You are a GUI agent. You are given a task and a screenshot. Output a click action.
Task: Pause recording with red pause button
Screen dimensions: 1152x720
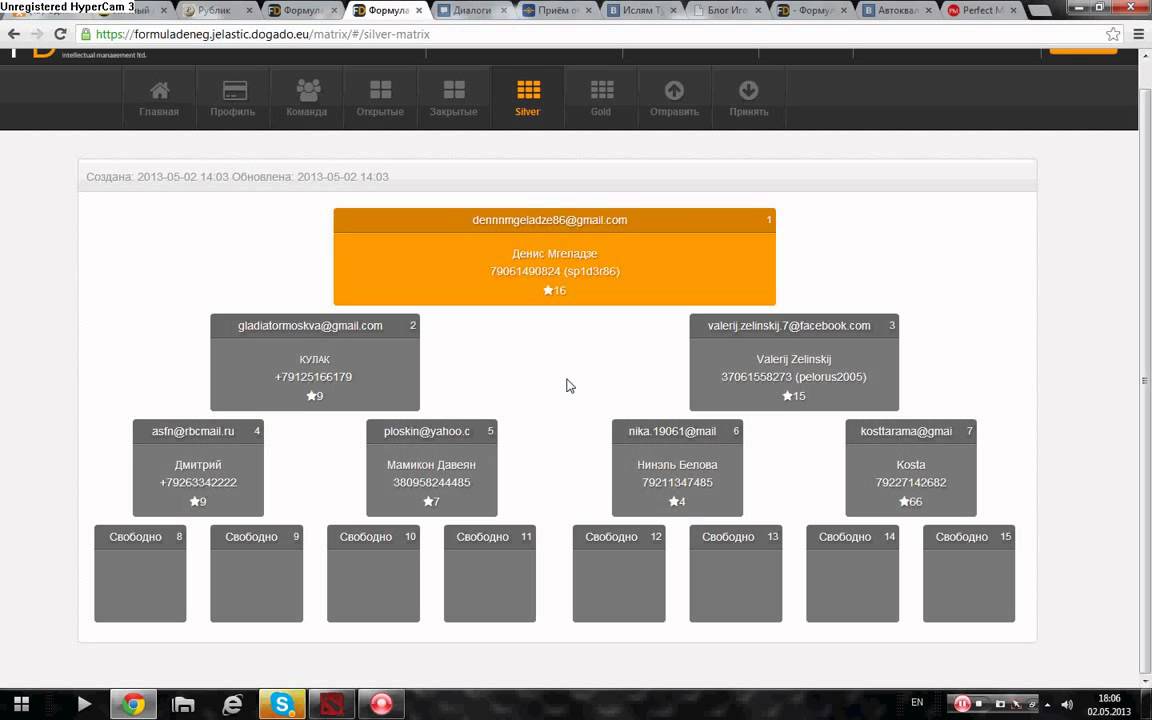pyautogui.click(x=962, y=704)
